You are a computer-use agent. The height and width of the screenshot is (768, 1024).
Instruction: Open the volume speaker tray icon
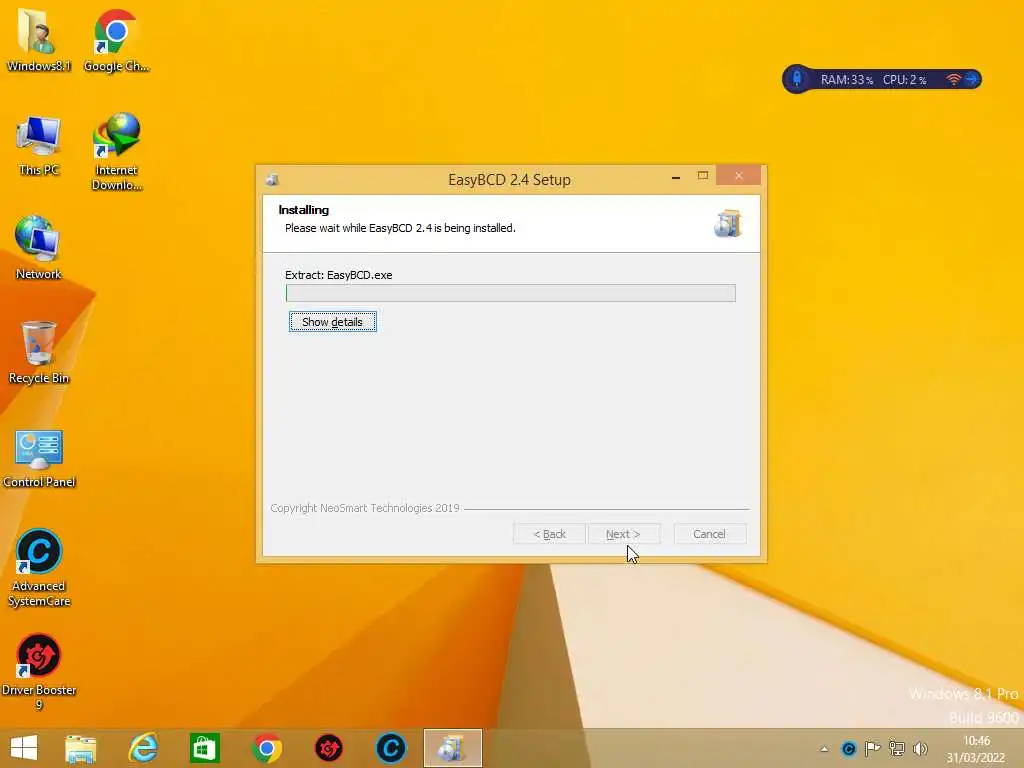pos(921,748)
